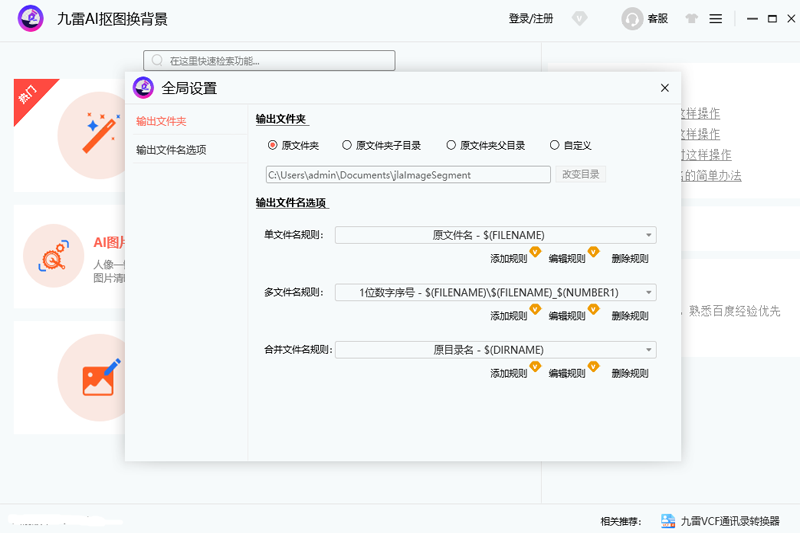Screen dimensions: 800x533
Task: Click the VIP diamond icon in title bar
Action: pos(580,19)
